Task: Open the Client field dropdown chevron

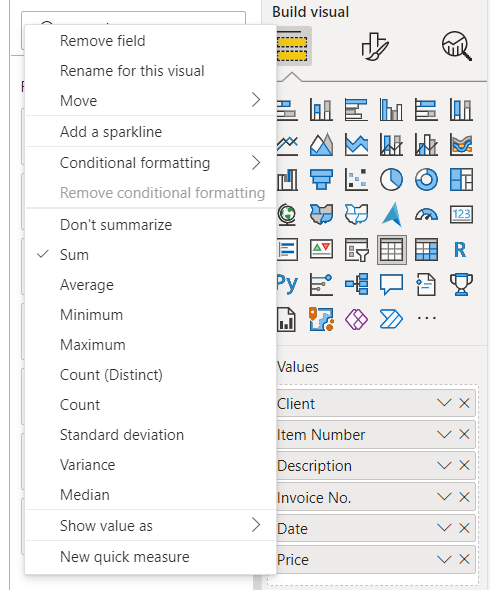Action: pos(444,403)
